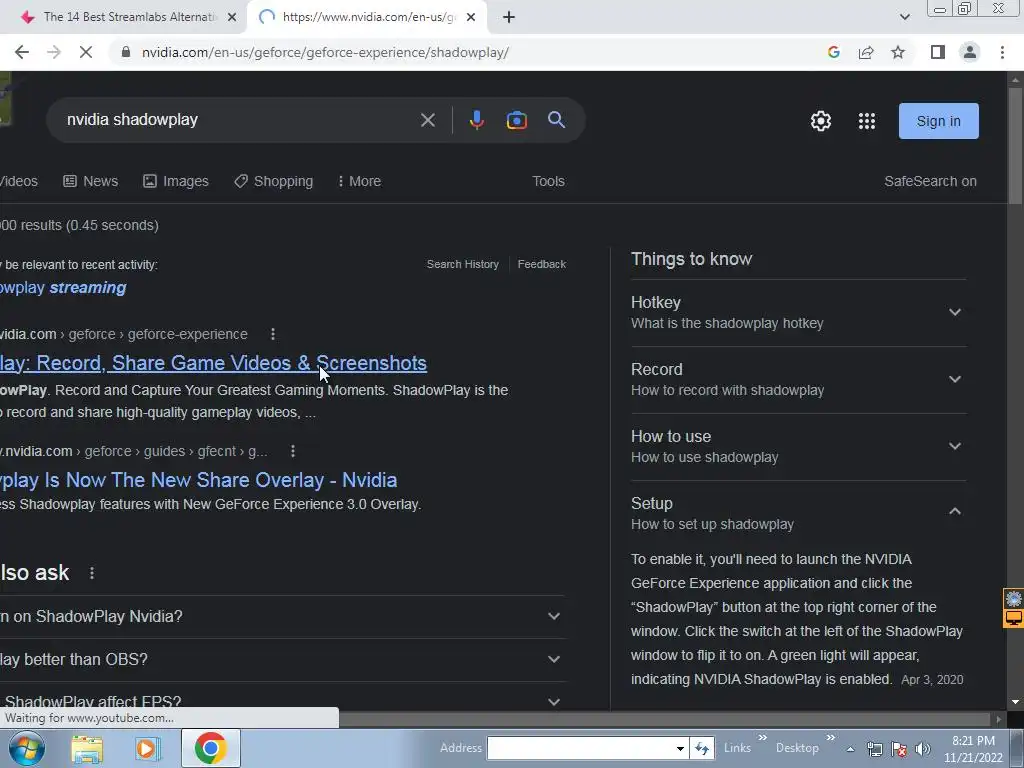Search by image with the camera icon

click(517, 120)
